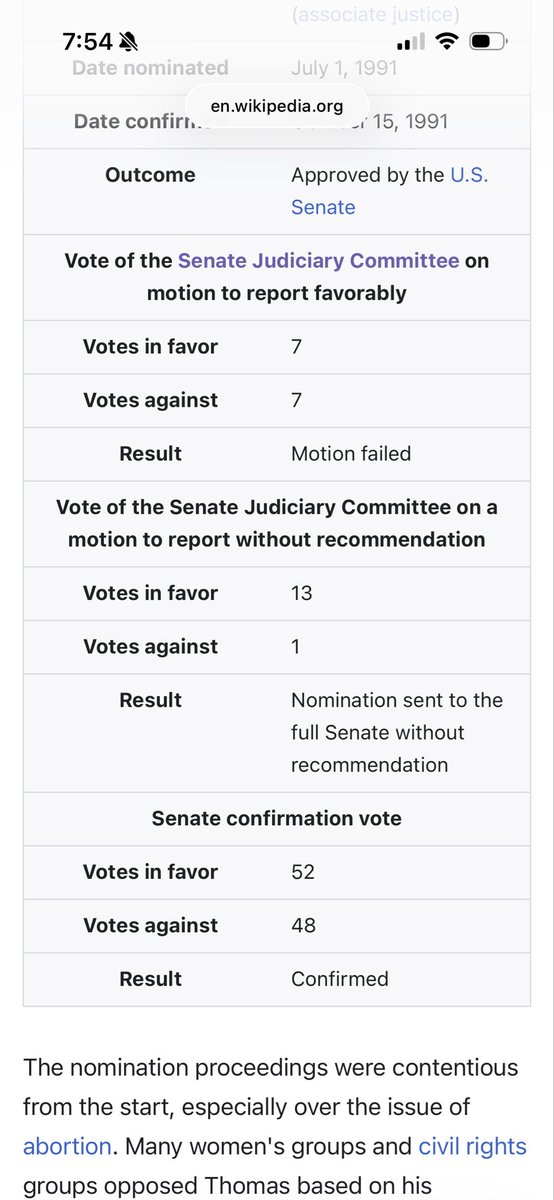
Task: Select the Outcome row label
Action: (x=150, y=175)
